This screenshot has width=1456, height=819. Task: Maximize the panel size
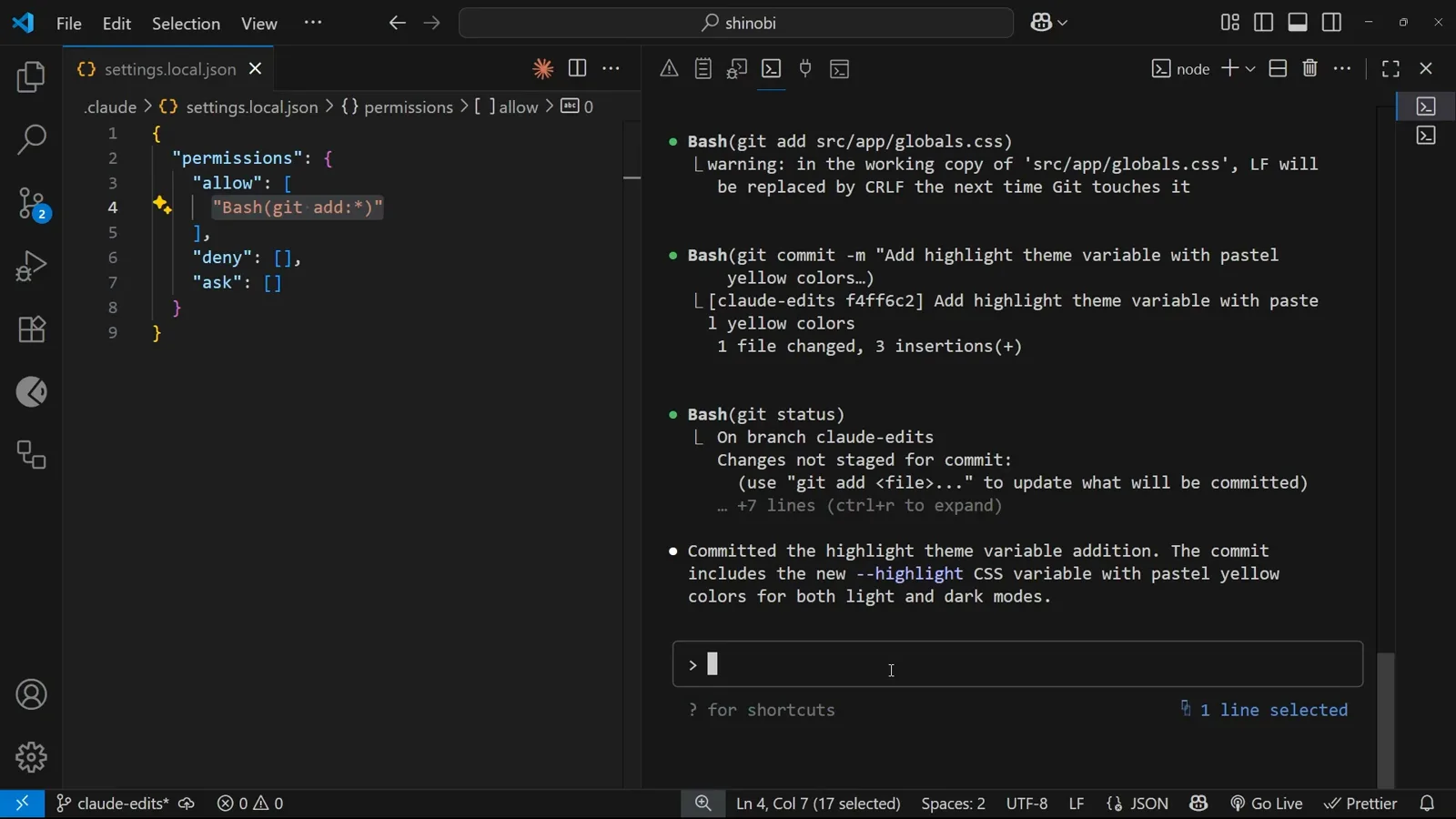pyautogui.click(x=1390, y=68)
